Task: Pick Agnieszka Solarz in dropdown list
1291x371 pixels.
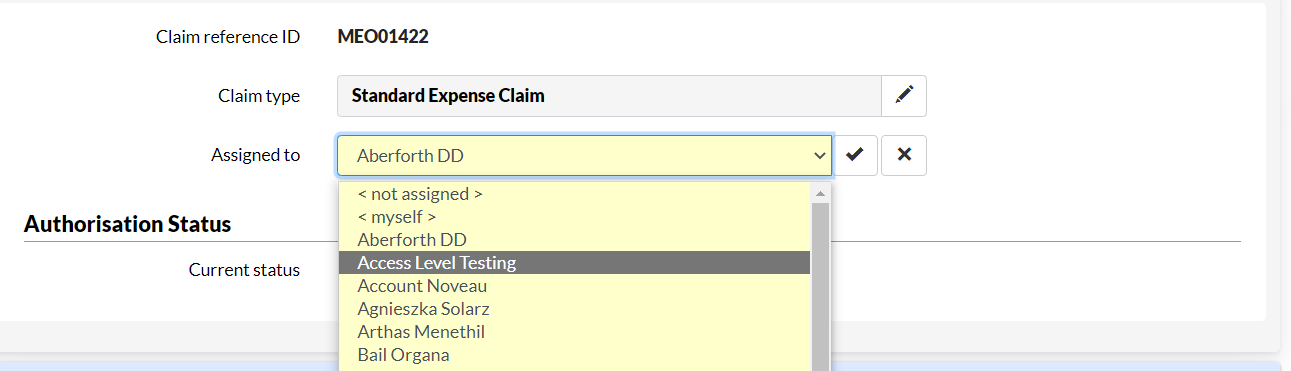Action: [x=574, y=309]
